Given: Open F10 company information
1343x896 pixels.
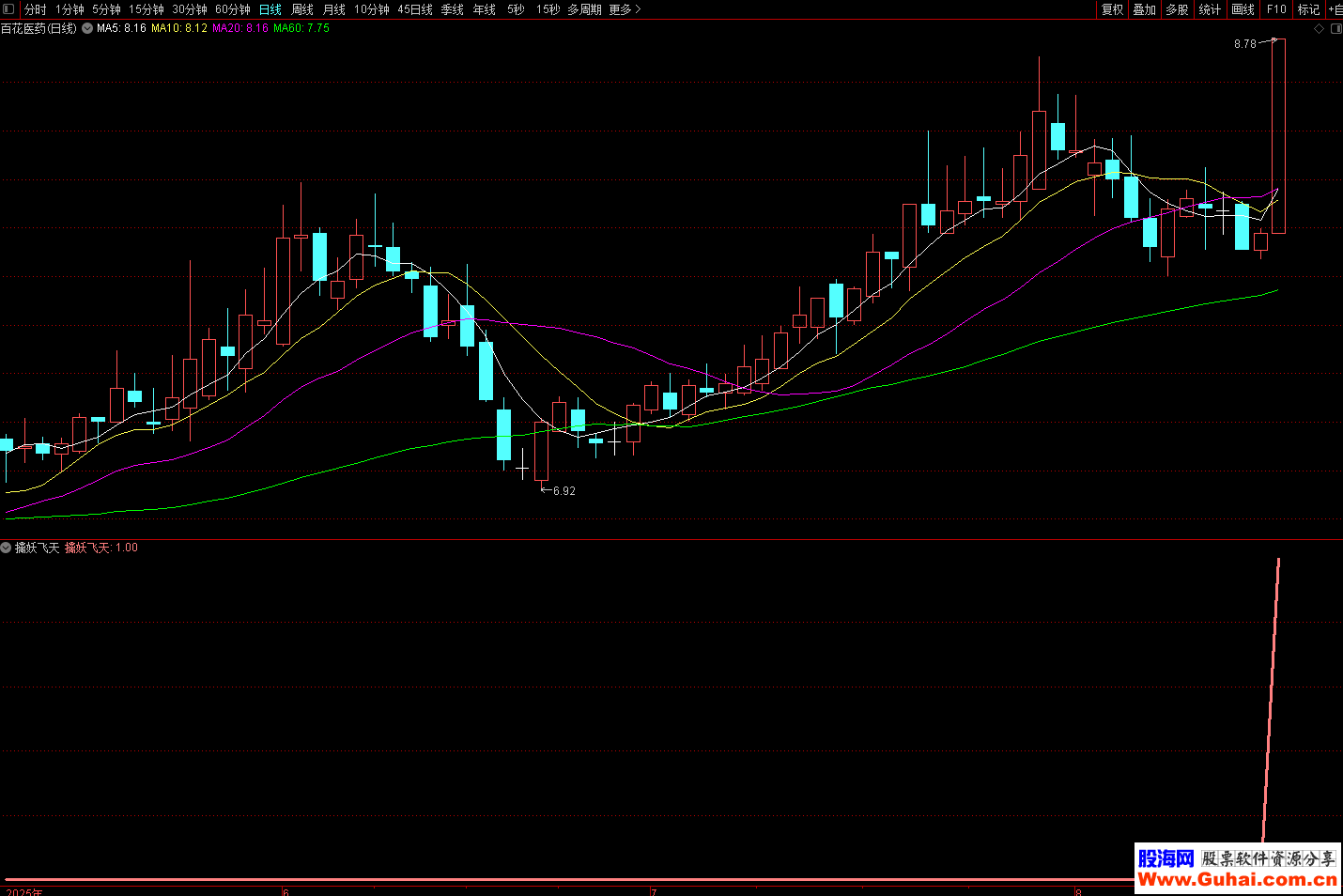Looking at the screenshot, I should click(1276, 9).
